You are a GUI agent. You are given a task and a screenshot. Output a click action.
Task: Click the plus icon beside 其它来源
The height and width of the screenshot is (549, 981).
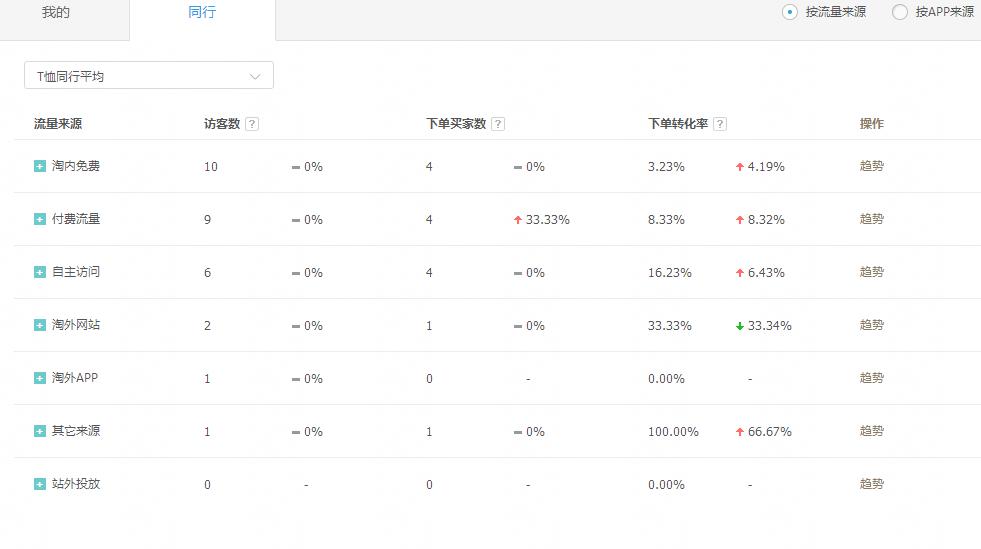point(40,431)
